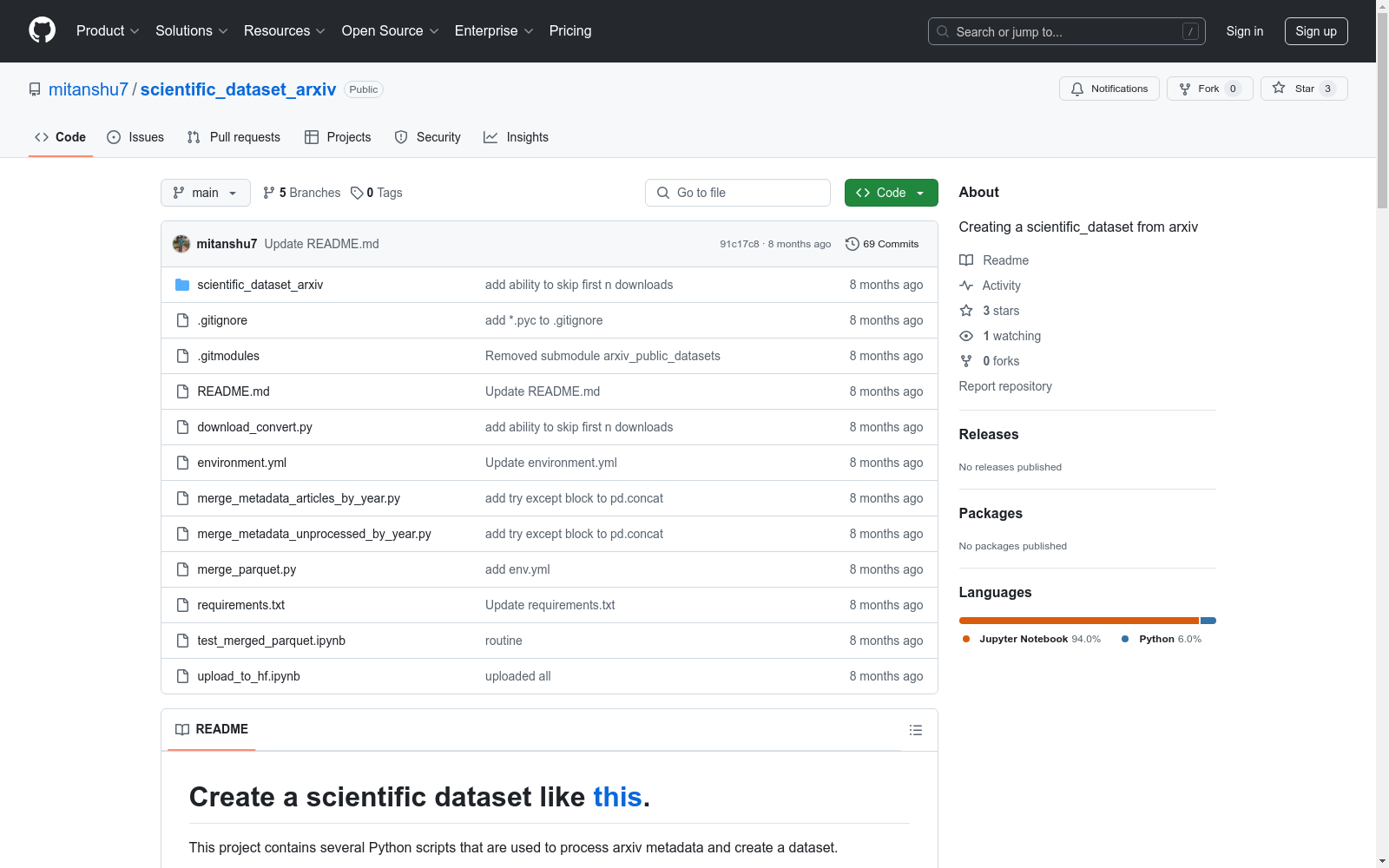Click the file icon beside requirements.txt
Image resolution: width=1389 pixels, height=868 pixels.
pos(182,605)
